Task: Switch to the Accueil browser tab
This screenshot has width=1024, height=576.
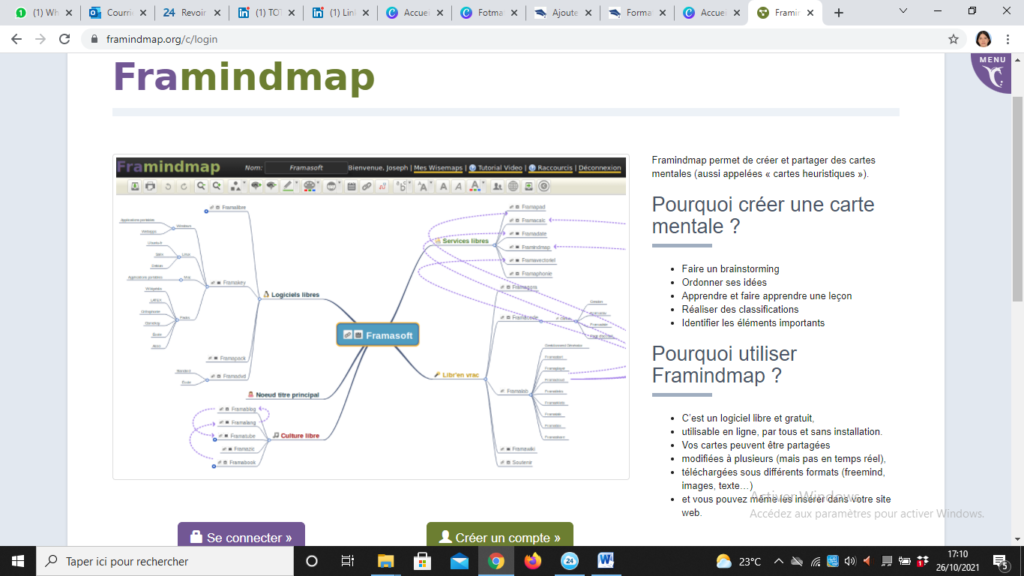Action: click(415, 13)
